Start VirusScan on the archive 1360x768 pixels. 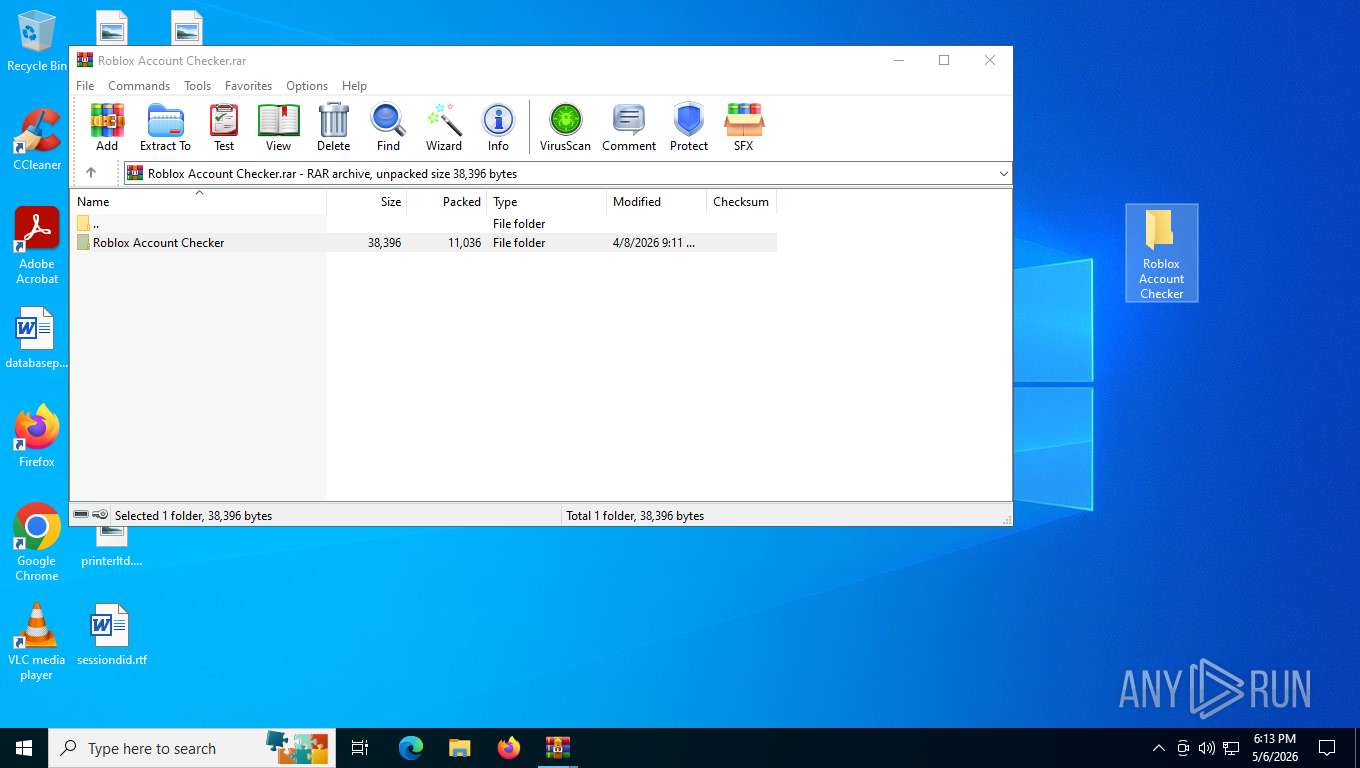coord(565,127)
